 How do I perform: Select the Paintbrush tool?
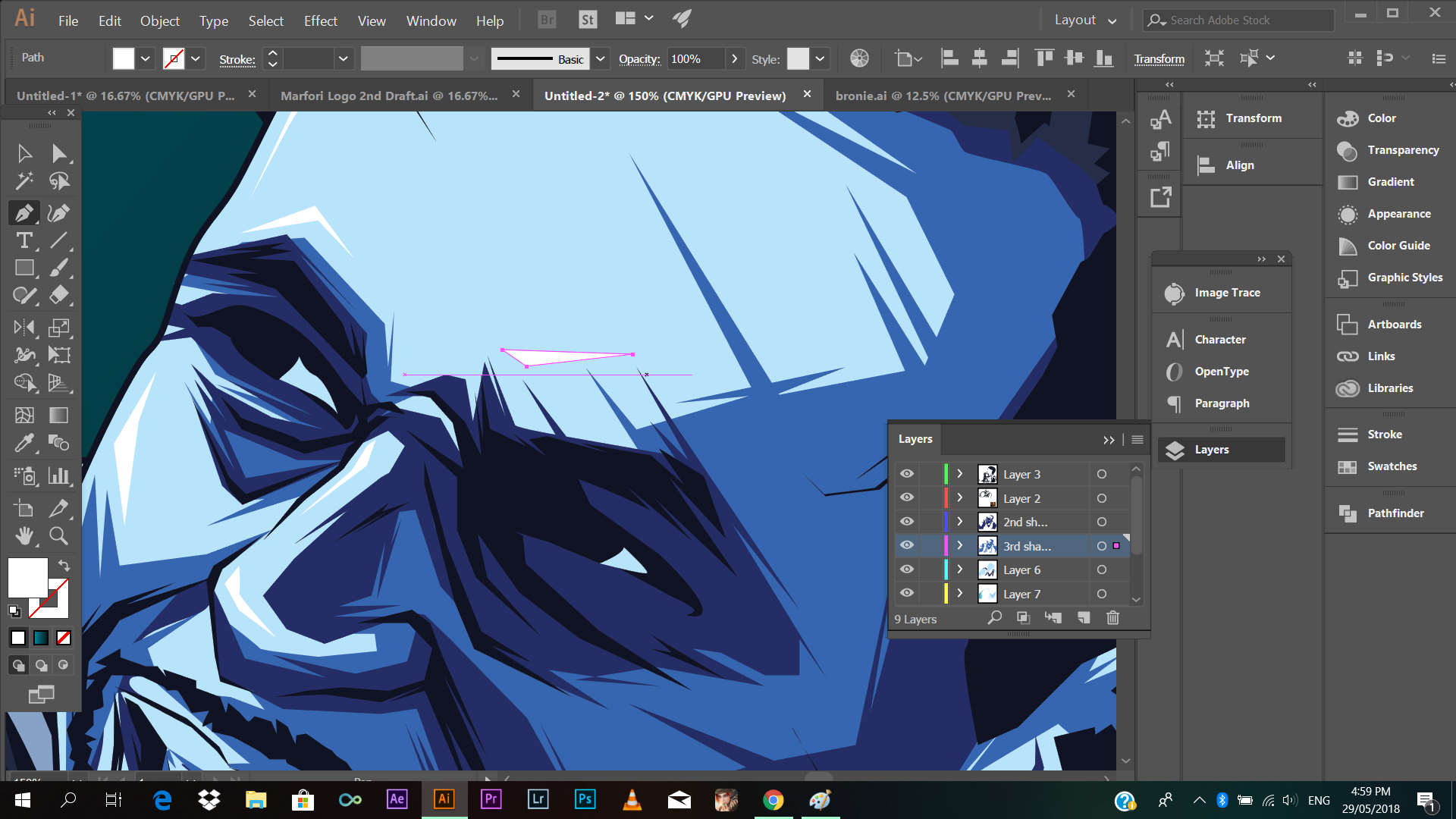pos(59,268)
